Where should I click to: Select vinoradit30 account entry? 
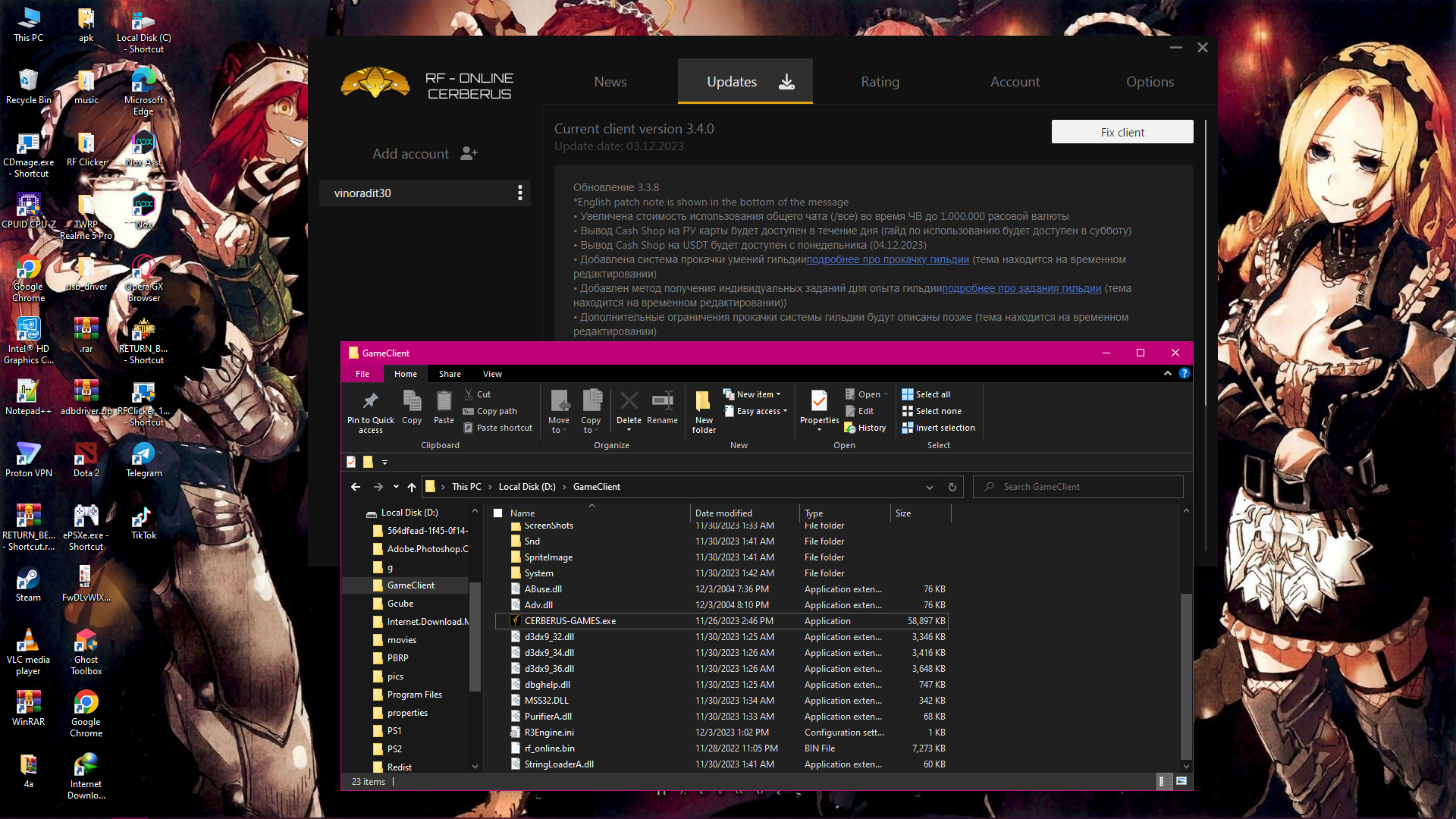pos(424,193)
